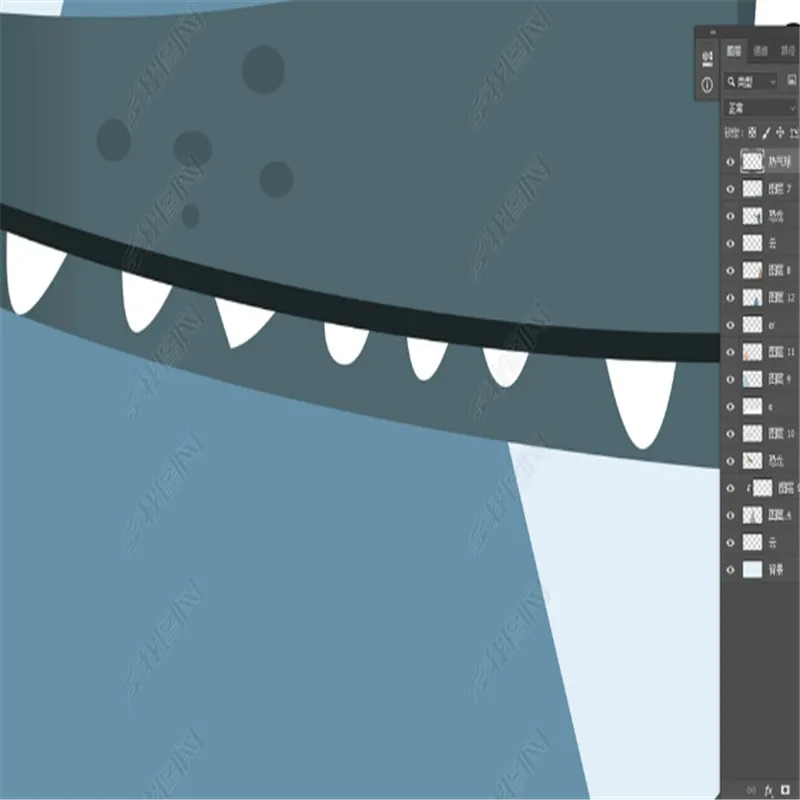Select the 热气球 layer thumbnail
This screenshot has width=800, height=800.
(x=752, y=161)
